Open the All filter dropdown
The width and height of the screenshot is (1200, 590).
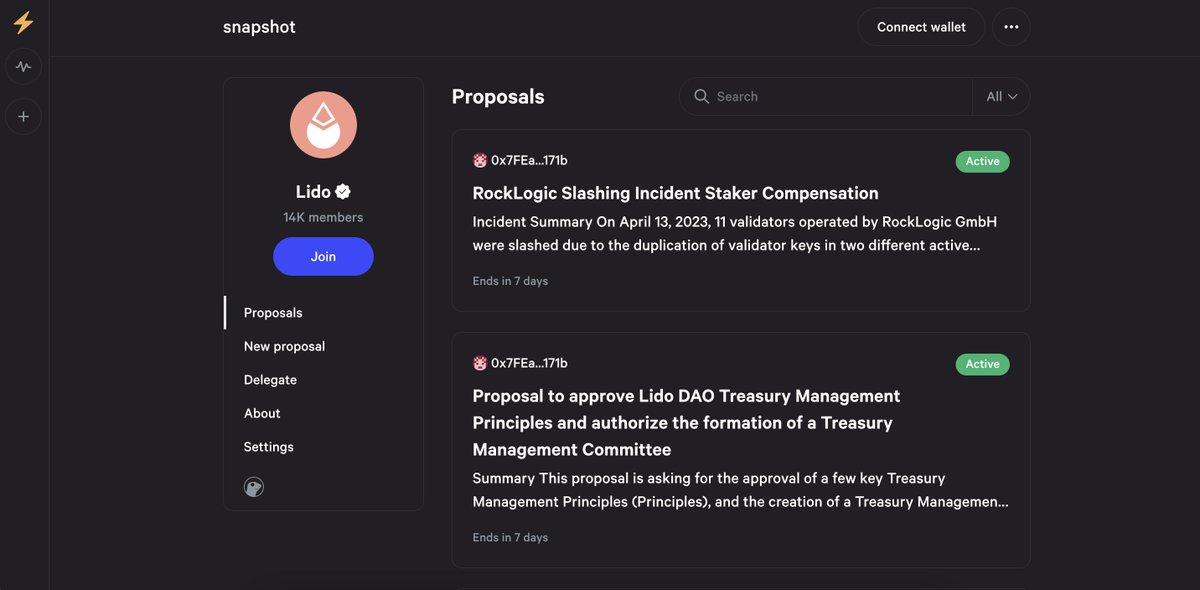1001,96
